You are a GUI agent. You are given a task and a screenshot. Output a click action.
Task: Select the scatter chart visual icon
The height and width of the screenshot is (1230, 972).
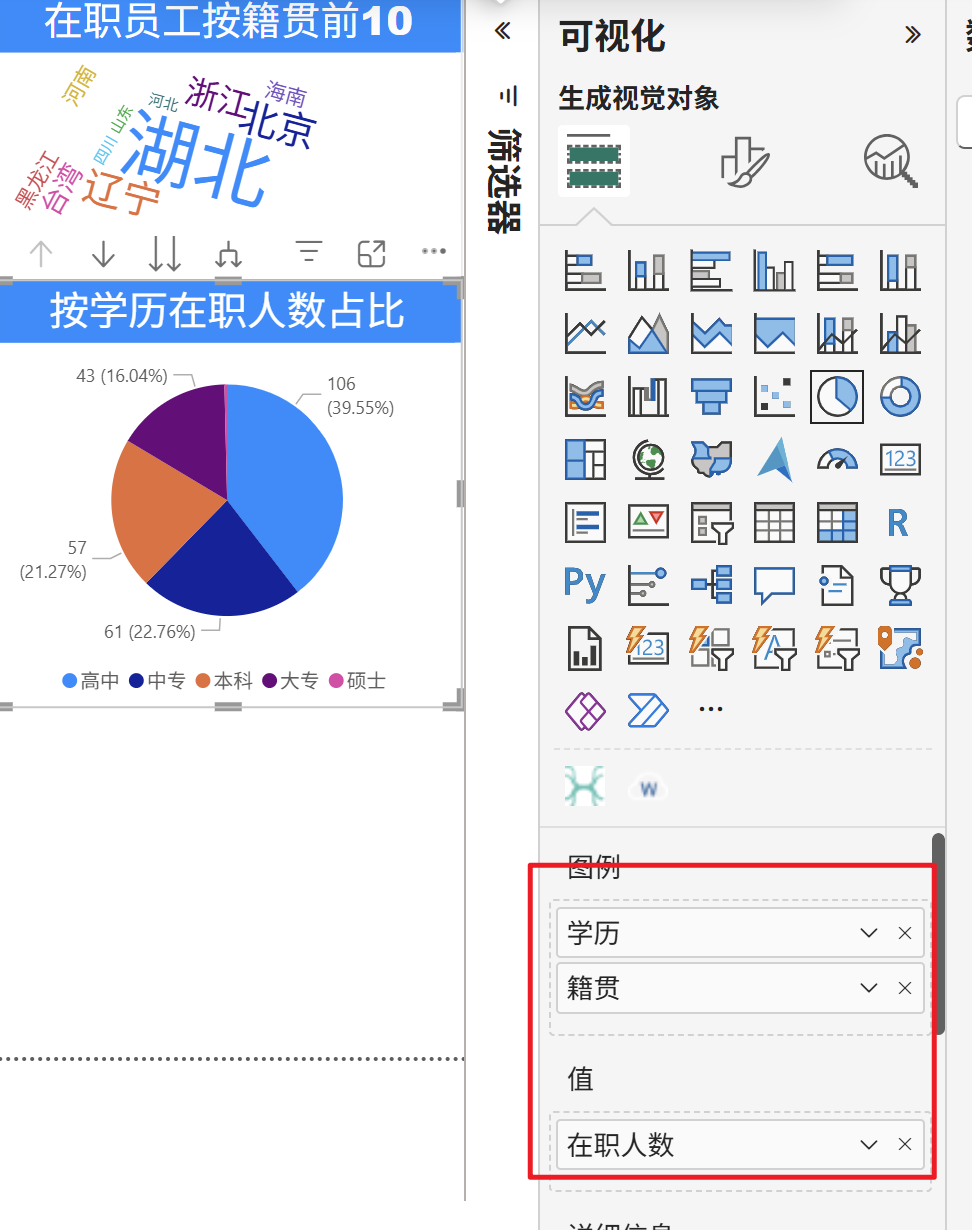[774, 397]
